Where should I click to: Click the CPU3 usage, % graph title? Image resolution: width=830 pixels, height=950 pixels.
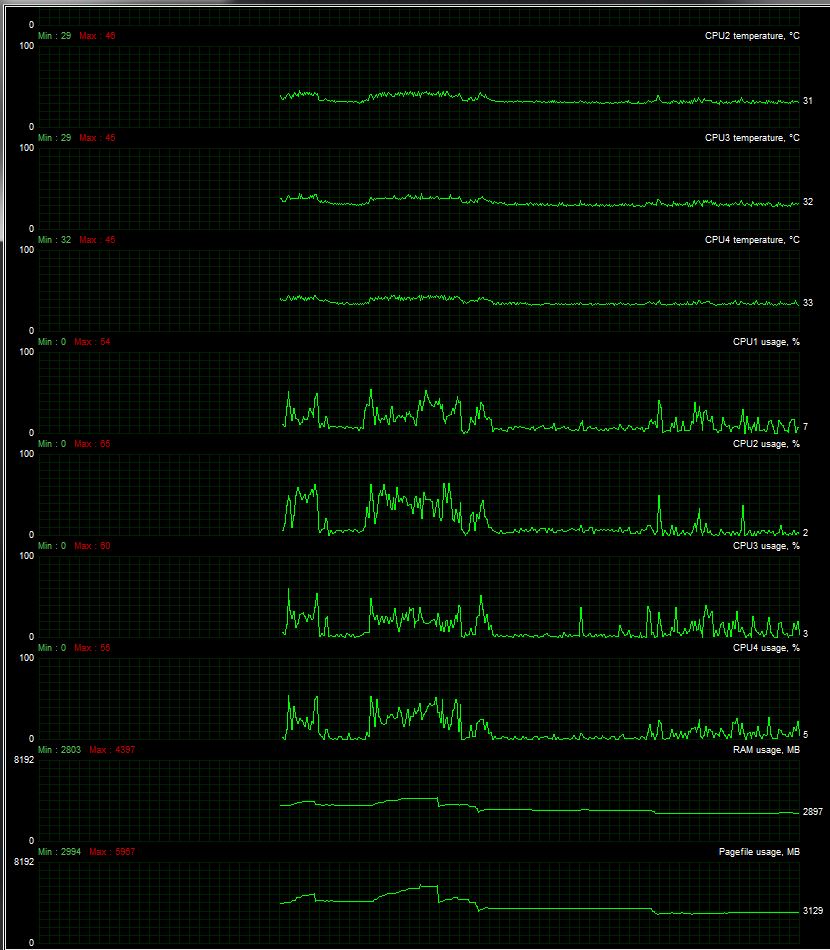coord(766,546)
